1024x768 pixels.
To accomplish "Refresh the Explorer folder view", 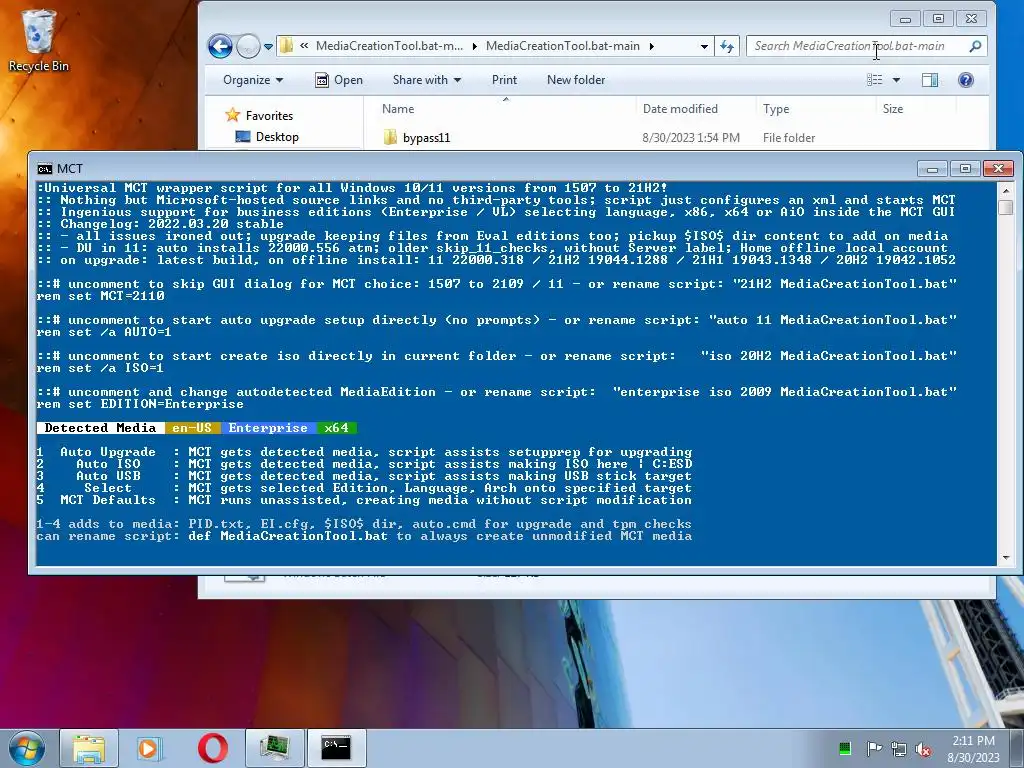I will [x=727, y=46].
